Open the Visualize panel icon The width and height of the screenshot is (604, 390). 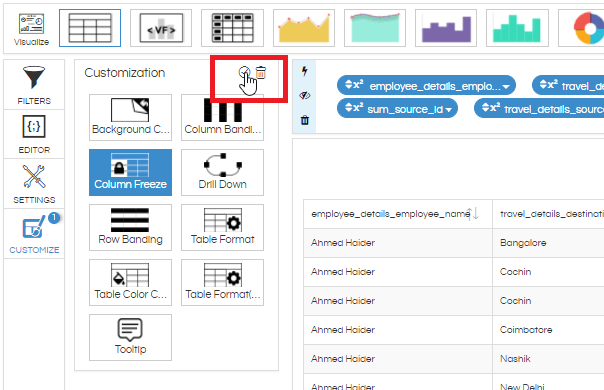(31, 29)
